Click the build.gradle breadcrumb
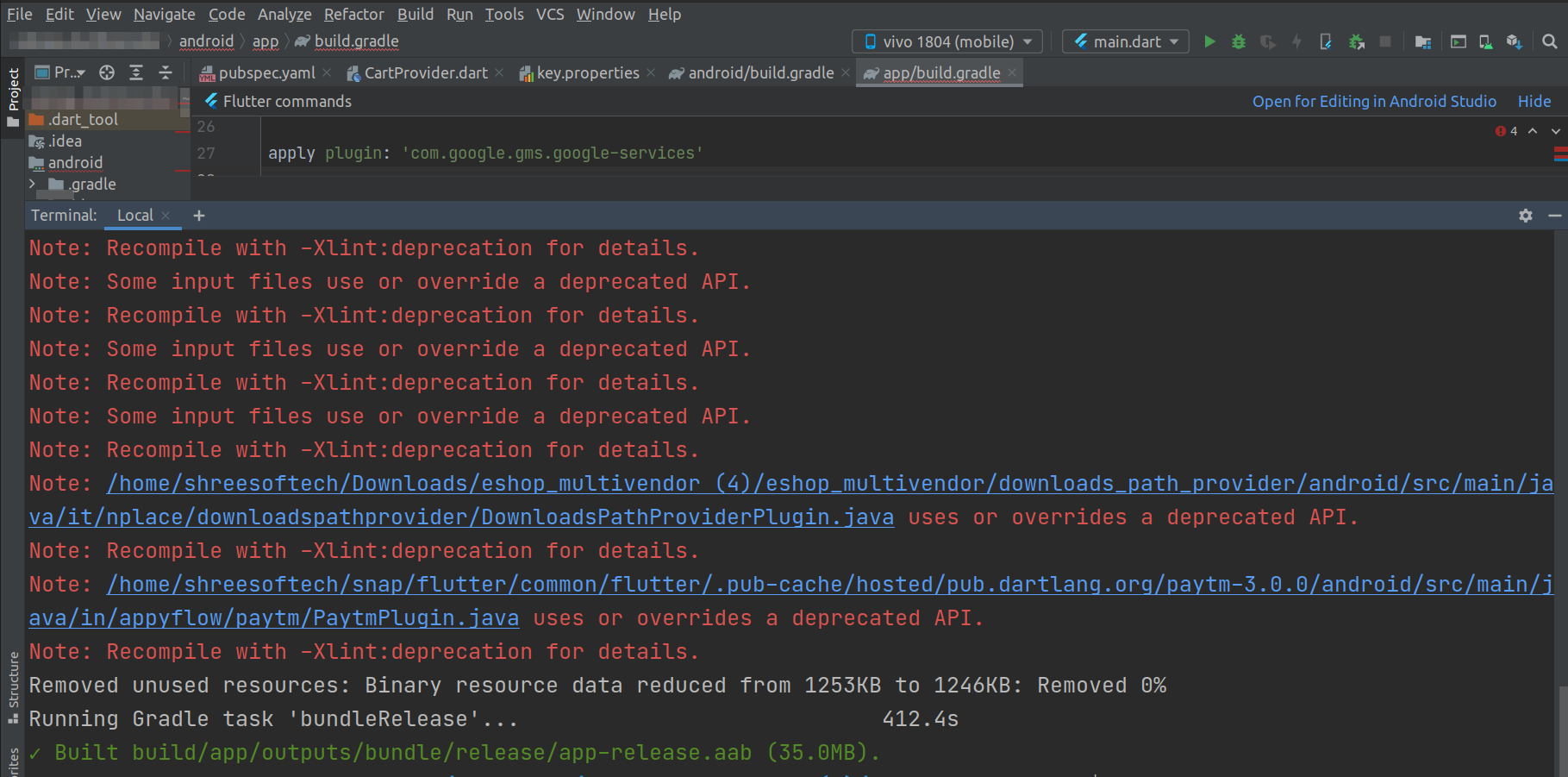 [347, 41]
